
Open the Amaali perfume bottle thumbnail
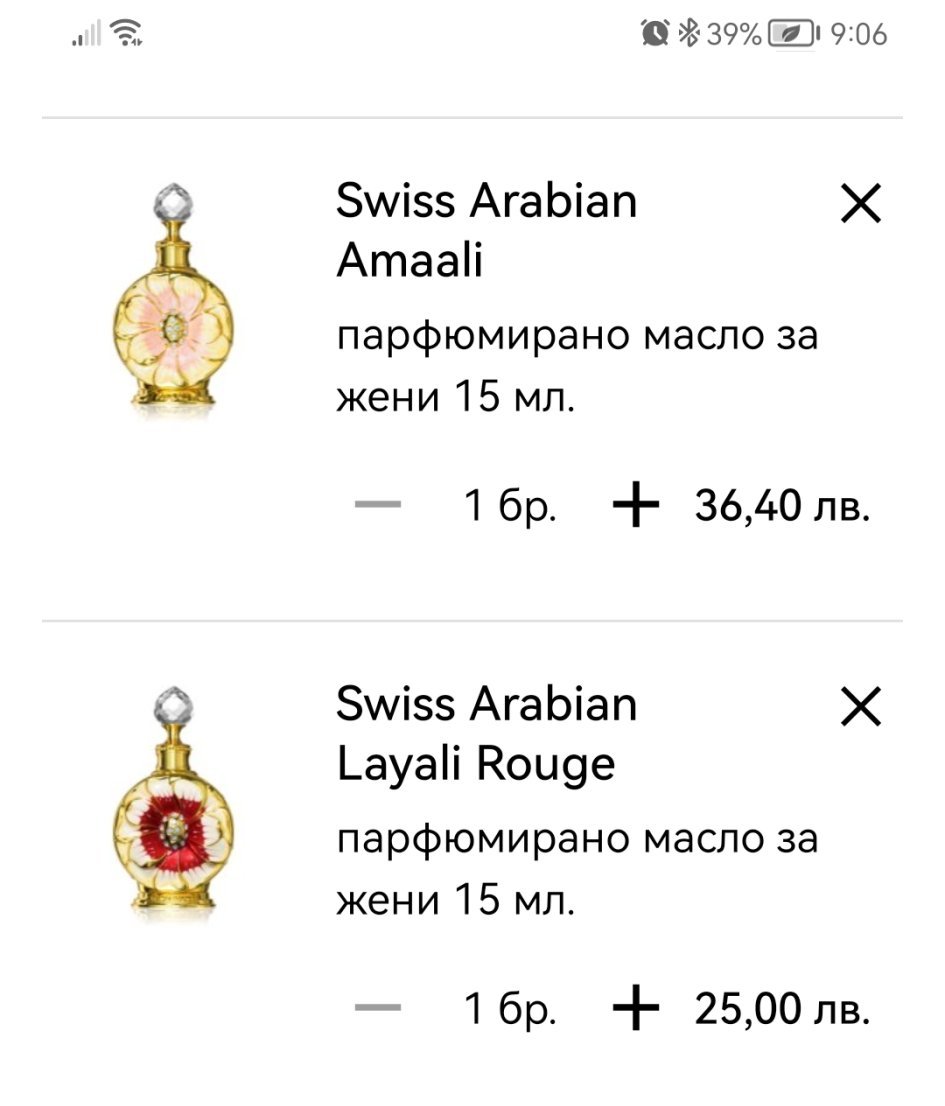[x=172, y=299]
